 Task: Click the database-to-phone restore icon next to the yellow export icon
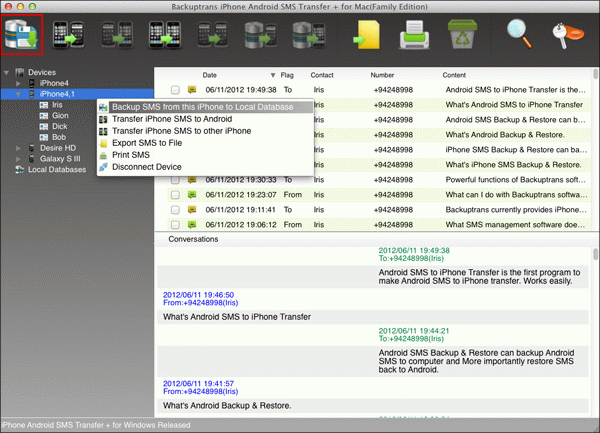309,35
